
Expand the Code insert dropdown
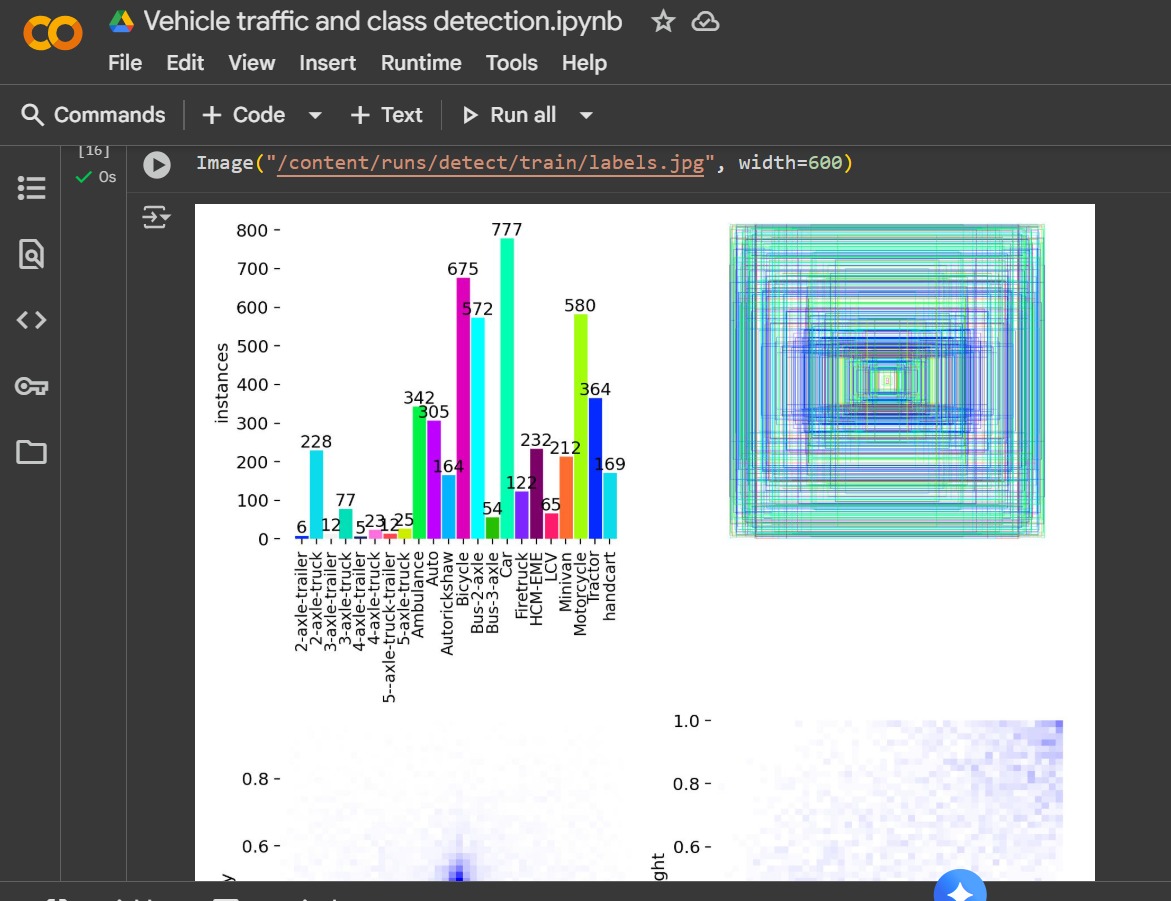(315, 114)
